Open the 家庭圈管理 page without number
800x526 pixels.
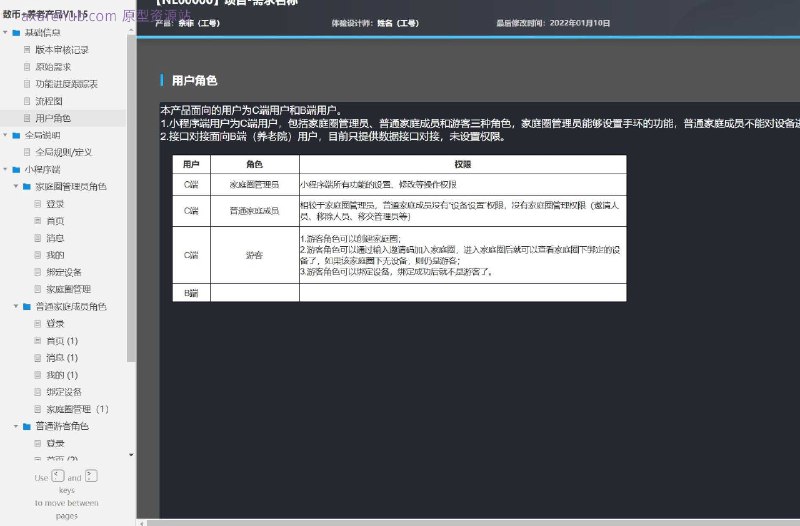click(x=69, y=289)
